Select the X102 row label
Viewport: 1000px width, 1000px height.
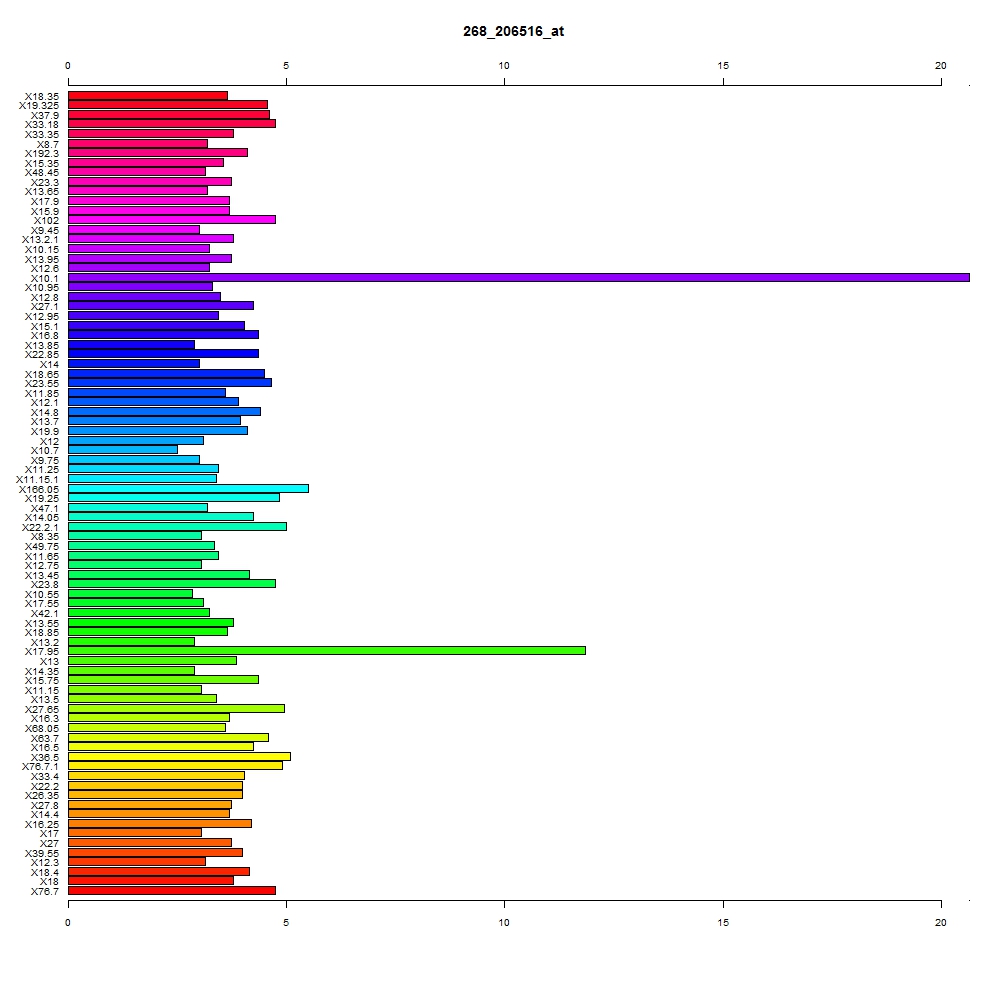tap(46, 221)
